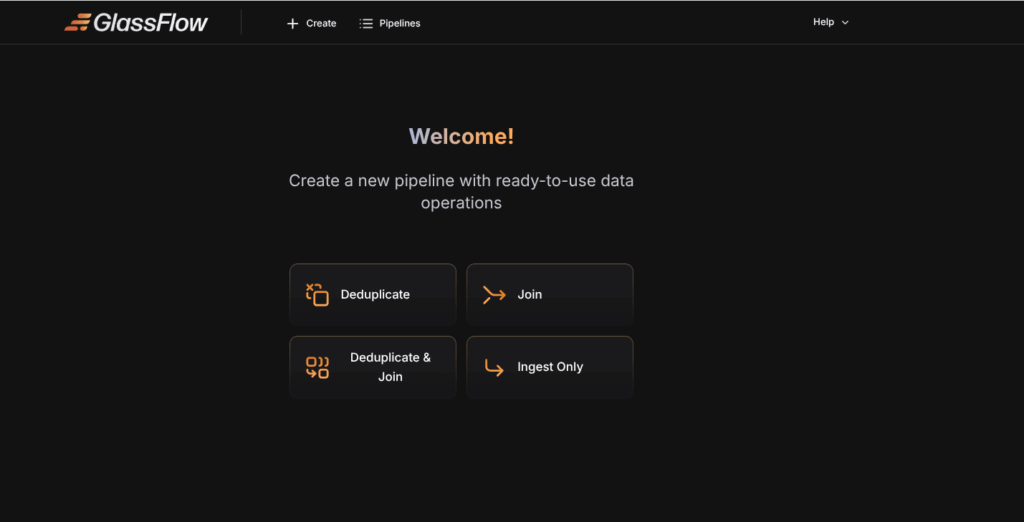
Task: Open the Create menu item
Action: click(321, 23)
